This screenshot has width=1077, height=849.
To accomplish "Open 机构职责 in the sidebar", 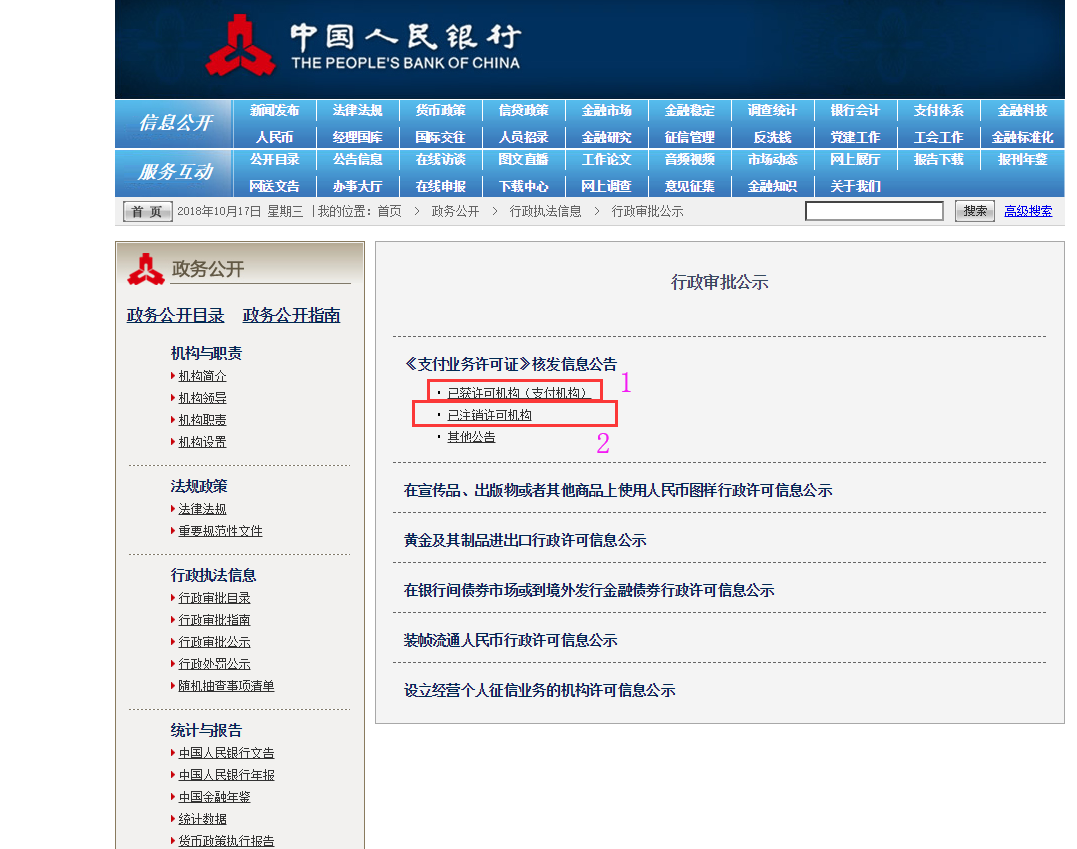I will (203, 420).
